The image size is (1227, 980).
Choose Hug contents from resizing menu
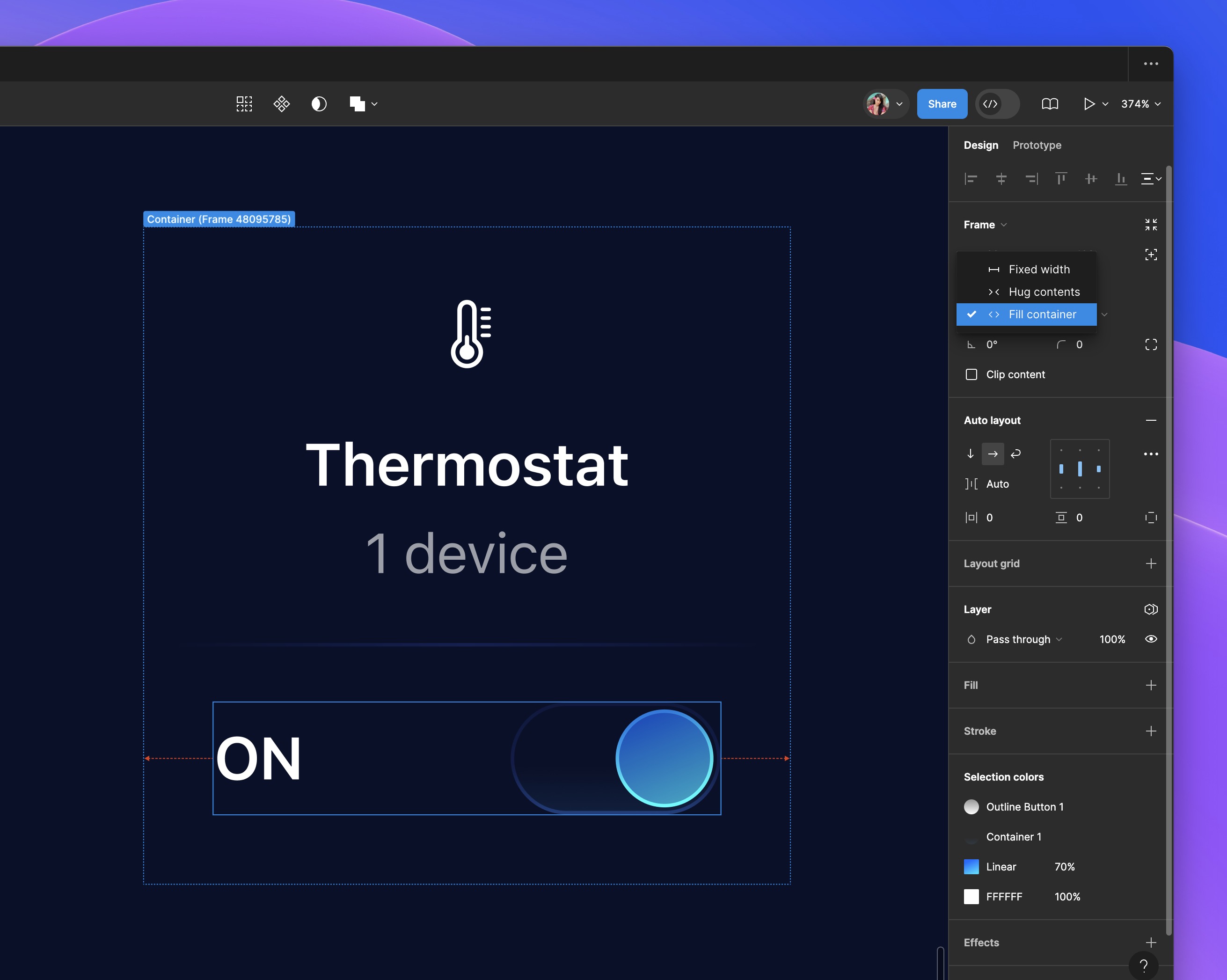[x=1044, y=292]
